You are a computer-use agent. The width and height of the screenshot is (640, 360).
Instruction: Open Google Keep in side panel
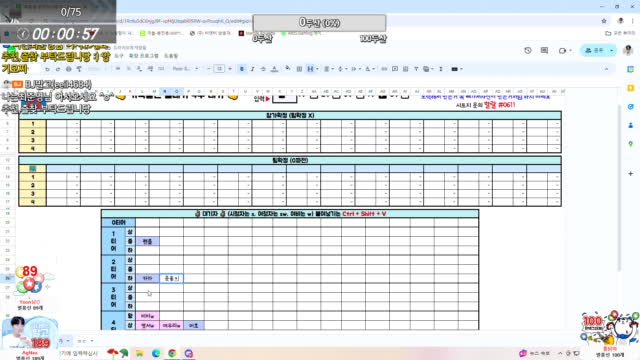click(x=631, y=88)
